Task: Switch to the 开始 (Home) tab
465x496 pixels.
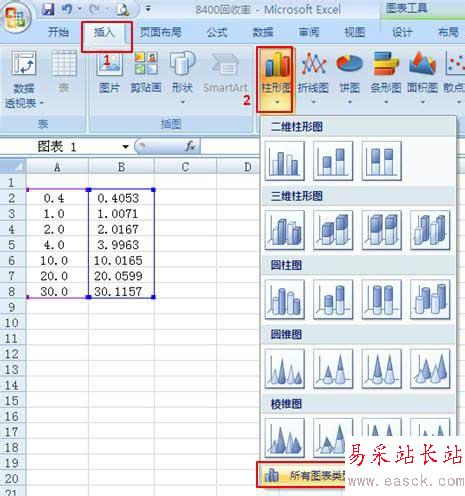Action: coord(59,32)
